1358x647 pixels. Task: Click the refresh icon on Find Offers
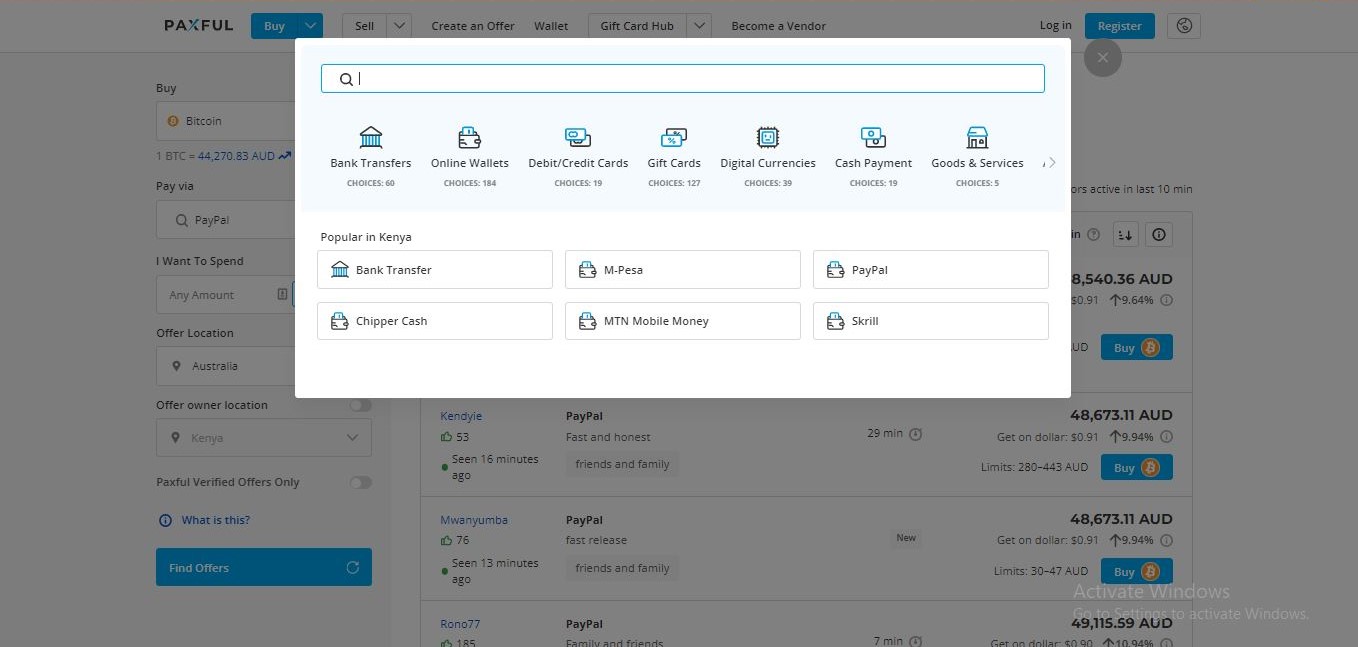click(x=353, y=567)
